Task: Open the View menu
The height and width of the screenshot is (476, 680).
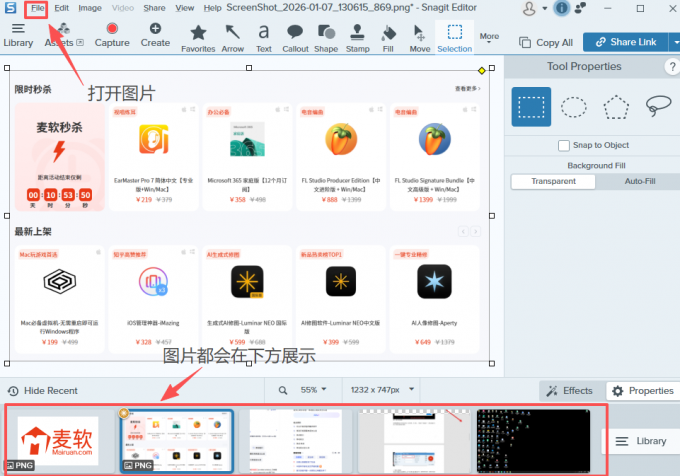Action: click(184, 8)
